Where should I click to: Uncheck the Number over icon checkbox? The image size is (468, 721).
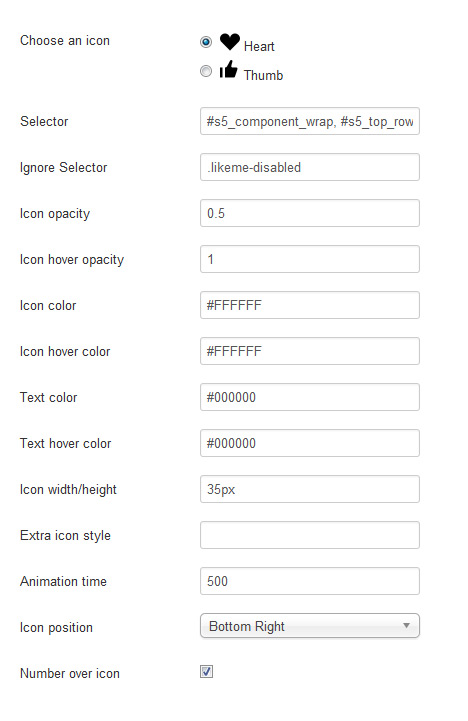[x=206, y=672]
